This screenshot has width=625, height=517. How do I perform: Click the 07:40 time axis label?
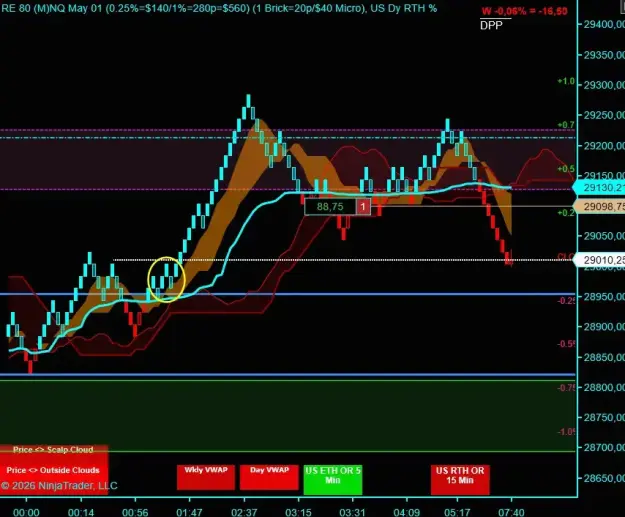coord(511,512)
